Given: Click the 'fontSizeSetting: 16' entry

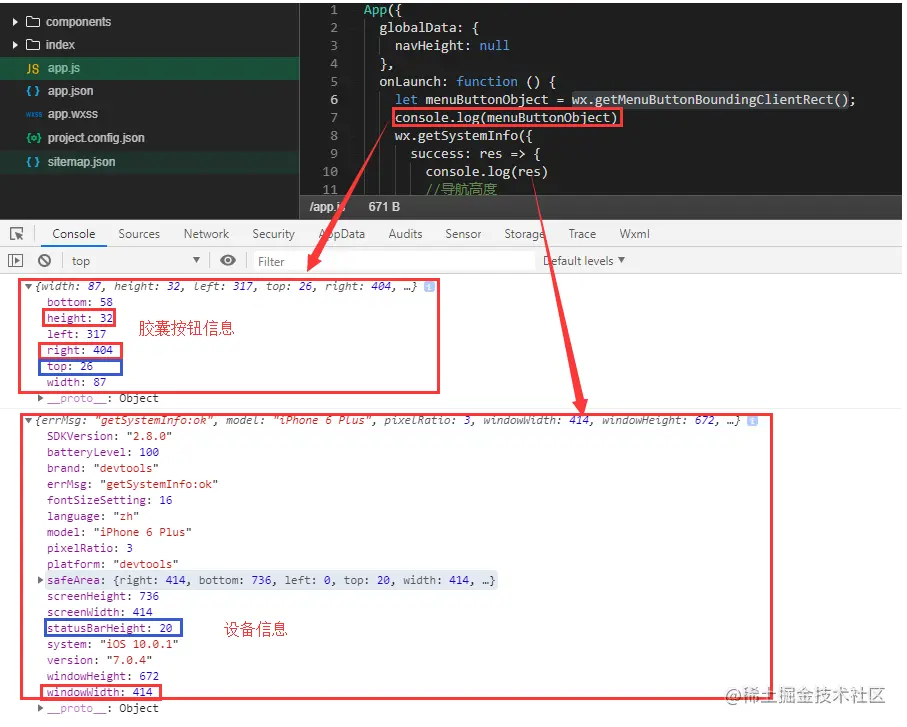Looking at the screenshot, I should pyautogui.click(x=109, y=500).
